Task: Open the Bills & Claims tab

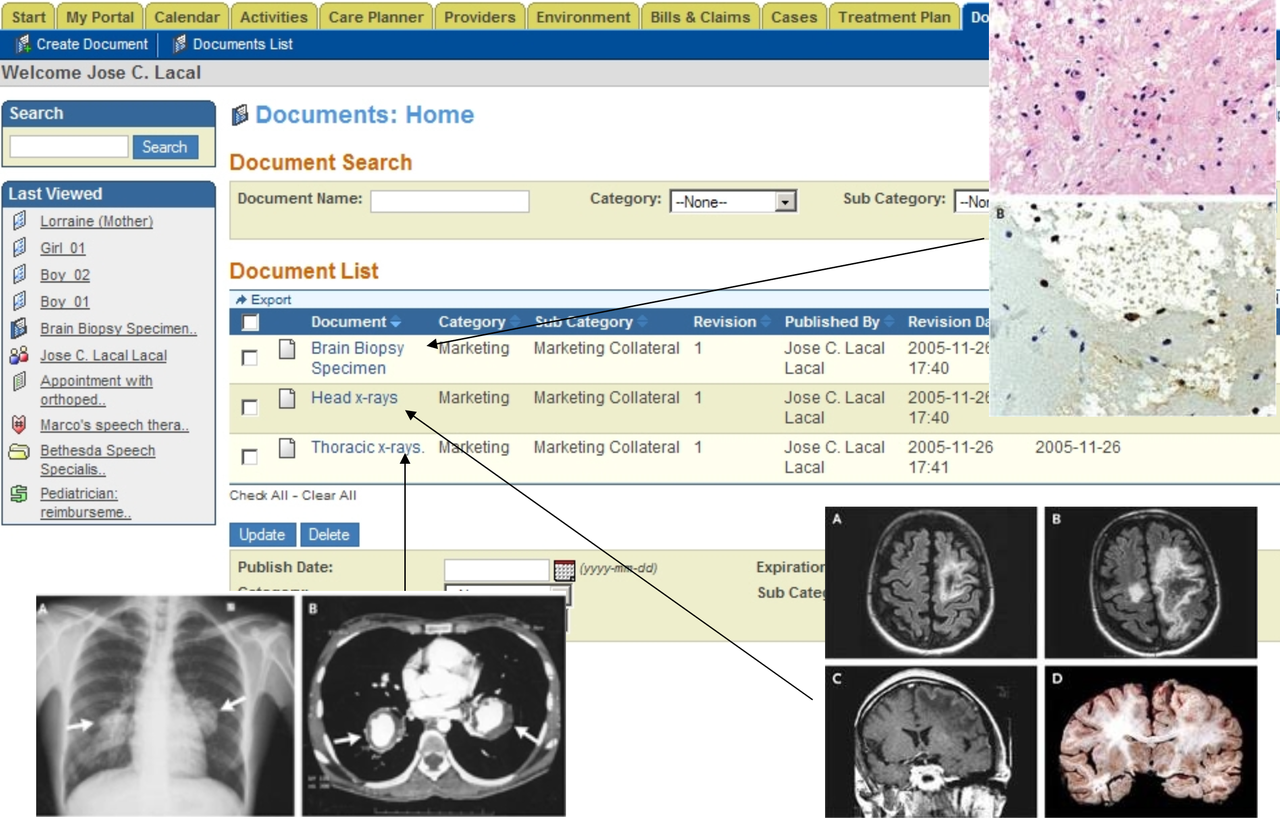Action: (x=700, y=16)
